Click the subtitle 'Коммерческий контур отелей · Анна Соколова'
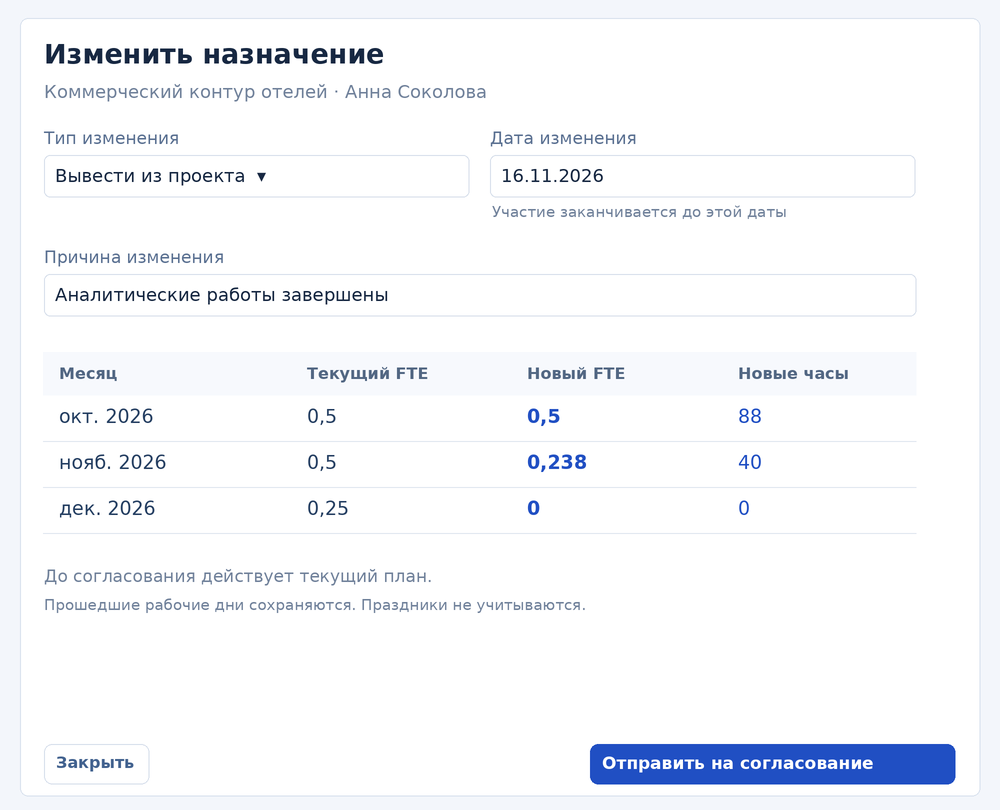This screenshot has height=810, width=1000. coord(265,92)
